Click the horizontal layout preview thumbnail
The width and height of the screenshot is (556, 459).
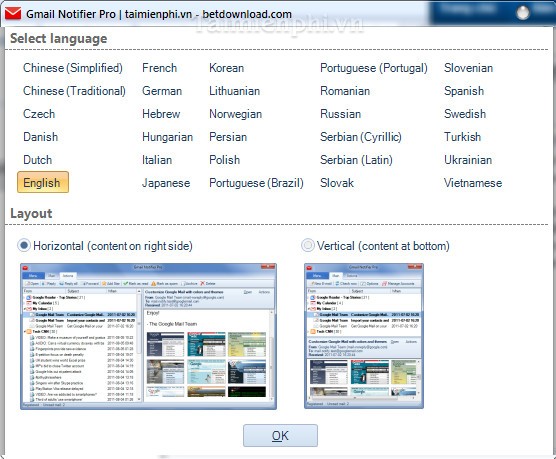coord(148,336)
